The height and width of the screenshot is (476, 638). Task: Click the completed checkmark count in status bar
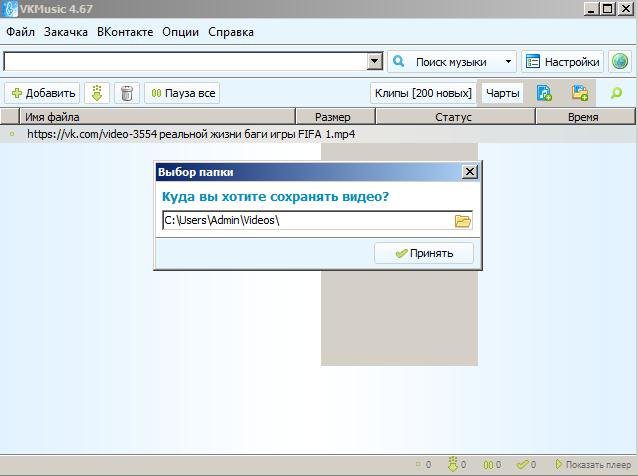pyautogui.click(x=526, y=464)
